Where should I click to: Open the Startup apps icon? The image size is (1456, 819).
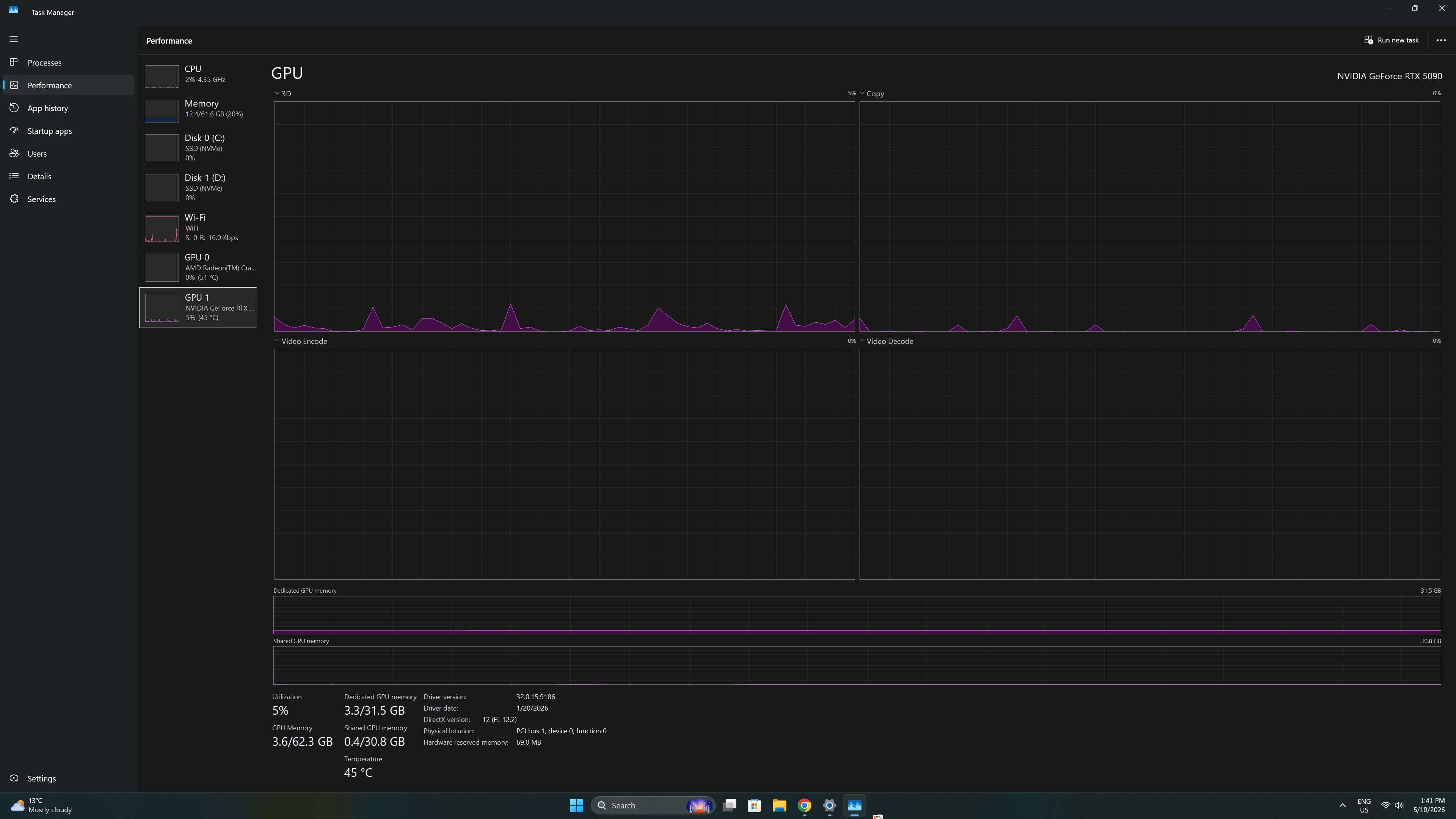(x=14, y=130)
